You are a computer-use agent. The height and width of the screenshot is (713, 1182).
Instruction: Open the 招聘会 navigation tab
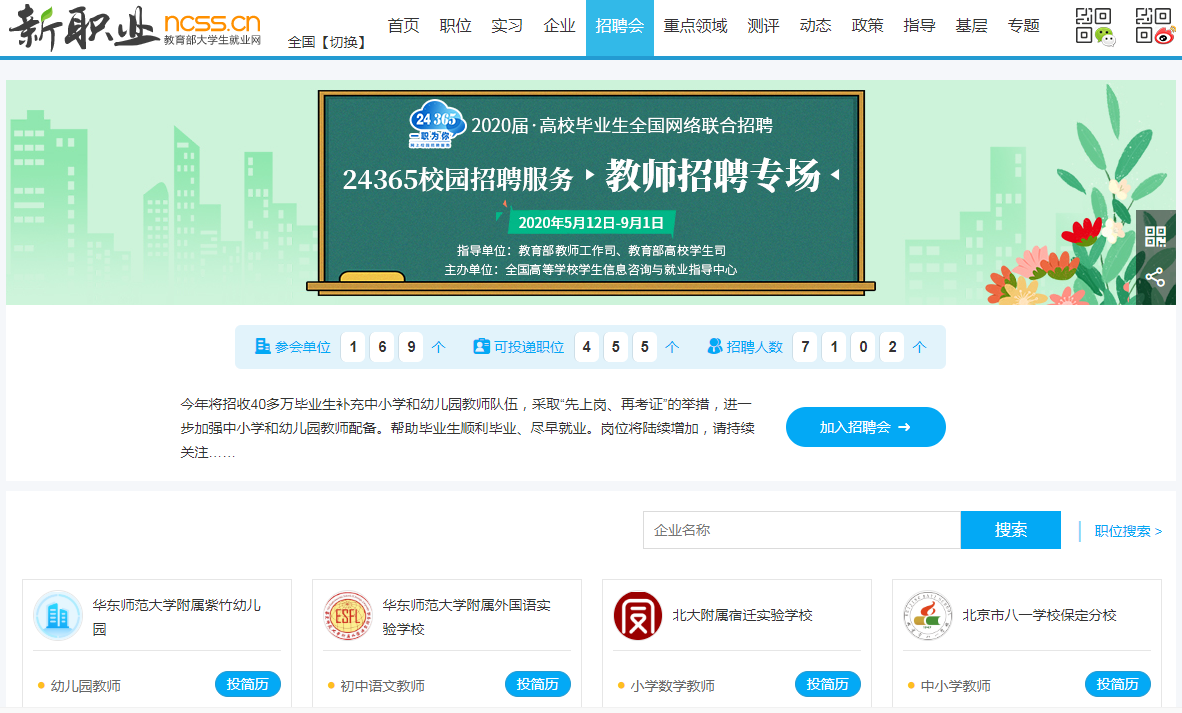pyautogui.click(x=619, y=27)
